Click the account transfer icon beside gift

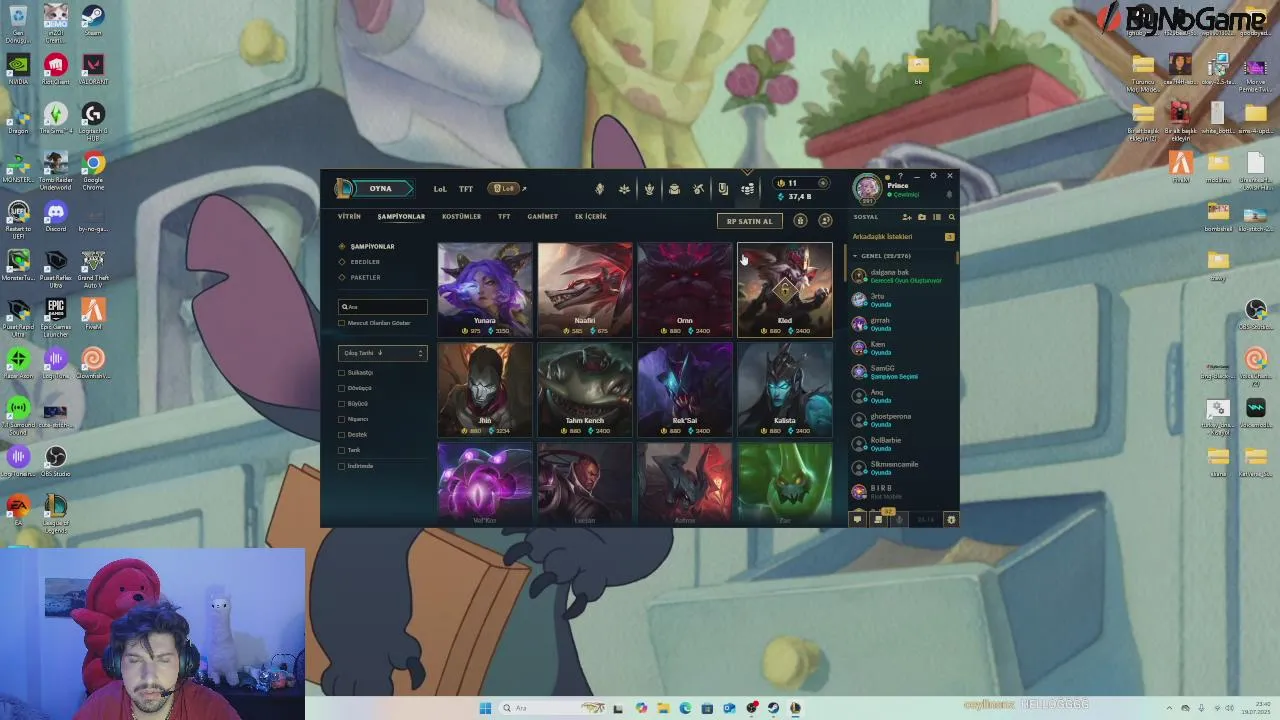click(x=825, y=221)
